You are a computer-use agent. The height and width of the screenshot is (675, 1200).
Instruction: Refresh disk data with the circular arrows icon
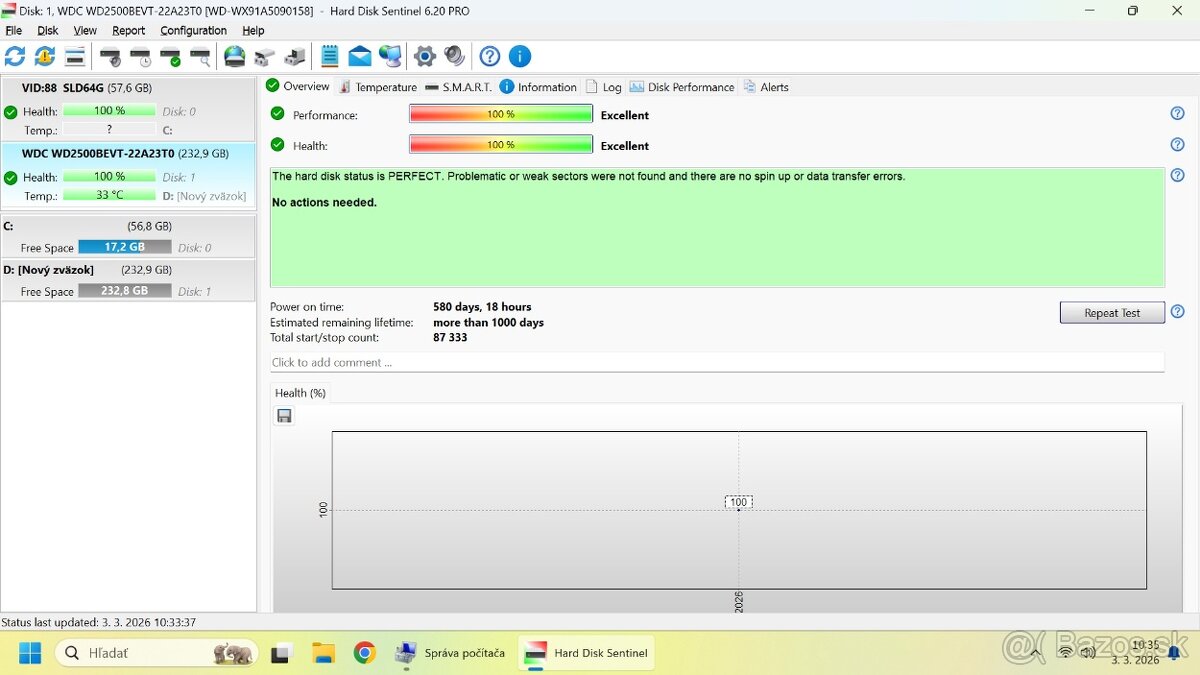(14, 56)
